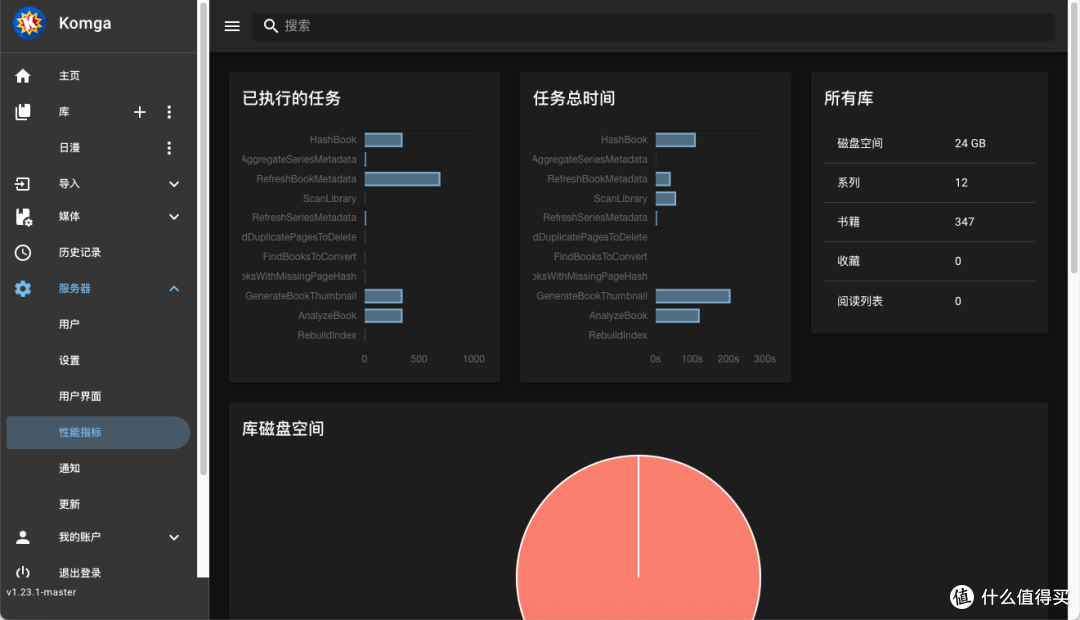1080x620 pixels.
Task: Open the 库 libraries entry
Action: click(x=64, y=112)
